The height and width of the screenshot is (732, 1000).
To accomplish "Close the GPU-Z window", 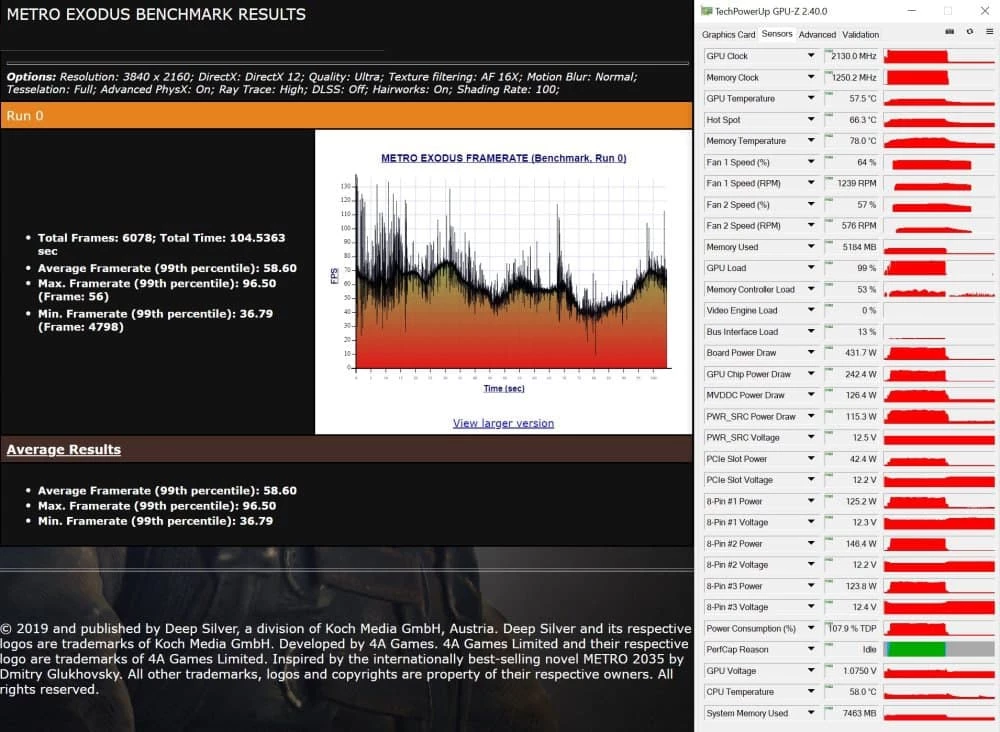I will pyautogui.click(x=985, y=11).
